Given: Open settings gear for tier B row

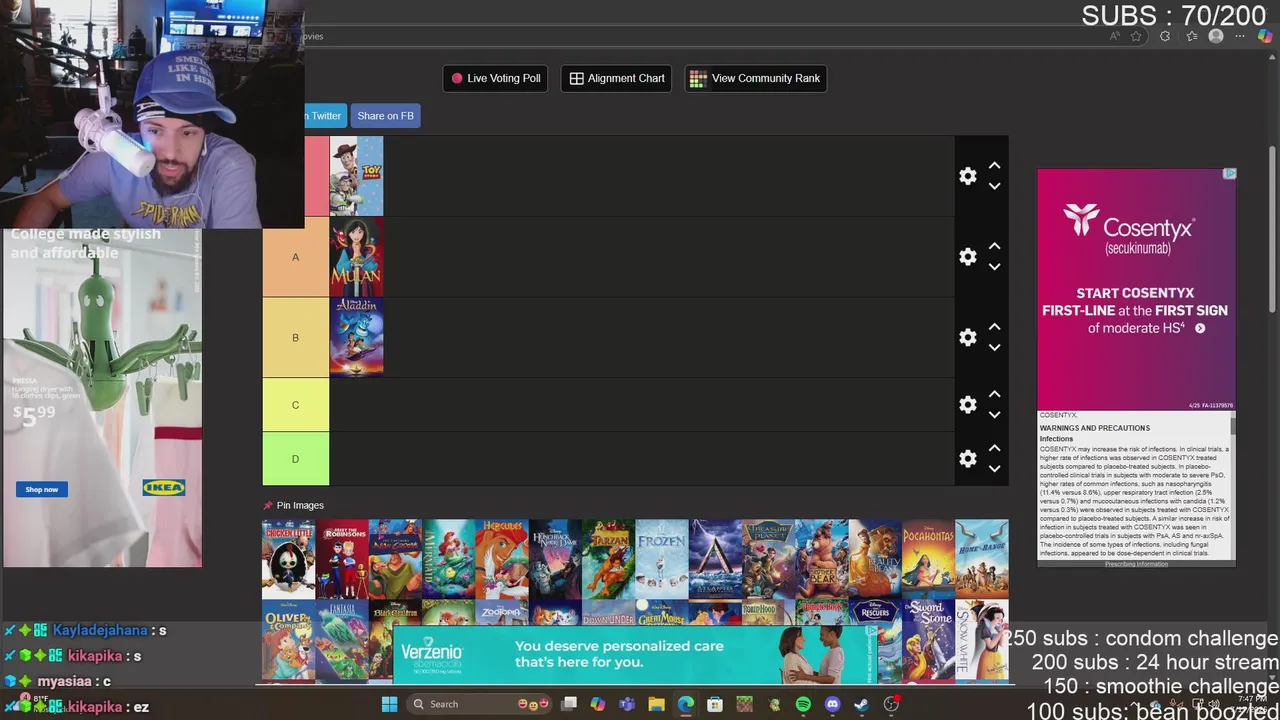Looking at the screenshot, I should (x=967, y=338).
